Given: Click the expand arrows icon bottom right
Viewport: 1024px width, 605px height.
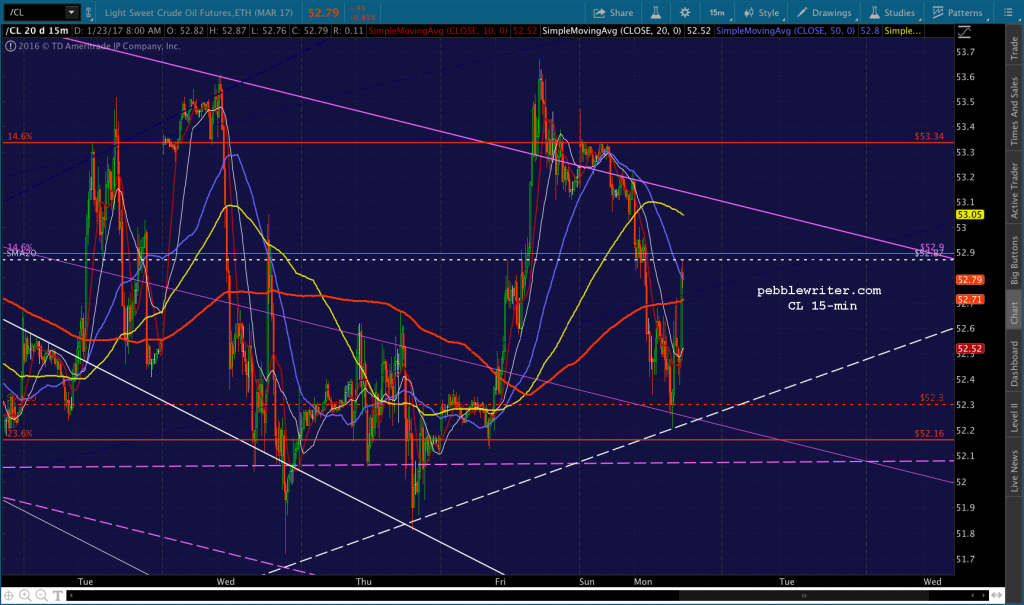Looking at the screenshot, I should (x=997, y=595).
